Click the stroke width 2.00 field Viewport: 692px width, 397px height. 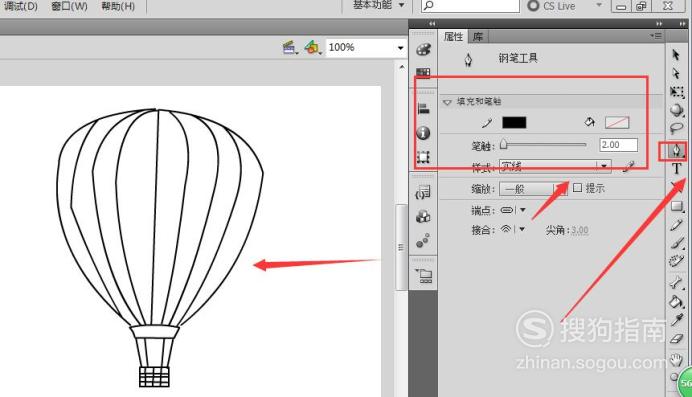pos(618,145)
